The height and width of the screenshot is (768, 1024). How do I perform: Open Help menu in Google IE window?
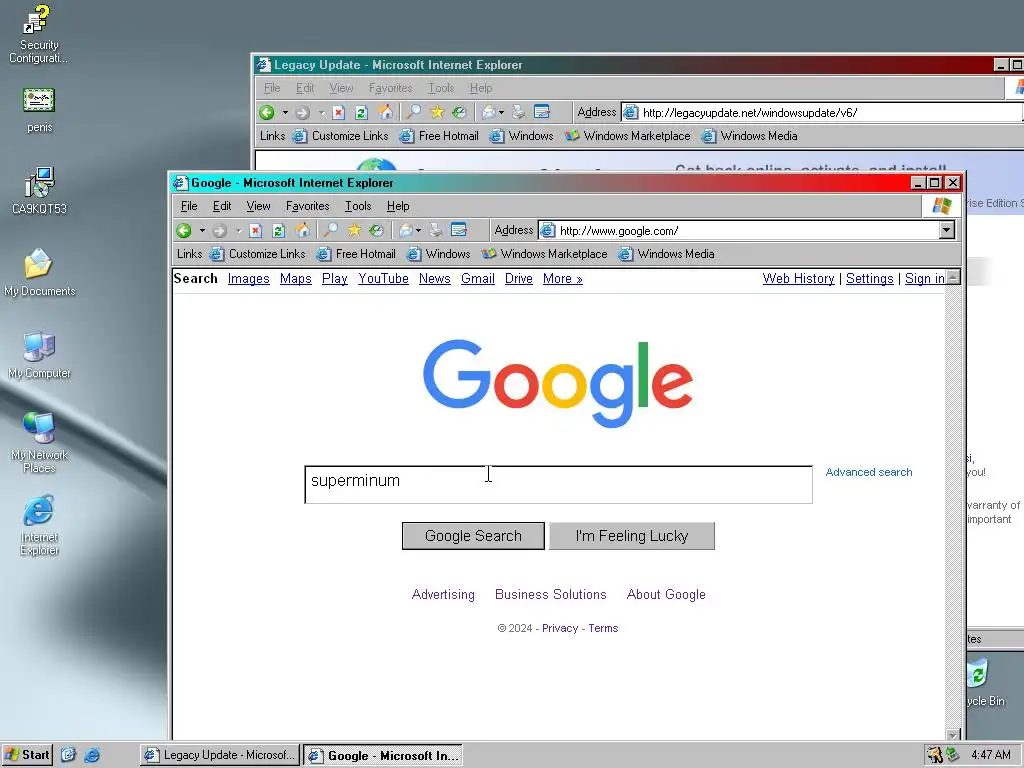(x=398, y=206)
